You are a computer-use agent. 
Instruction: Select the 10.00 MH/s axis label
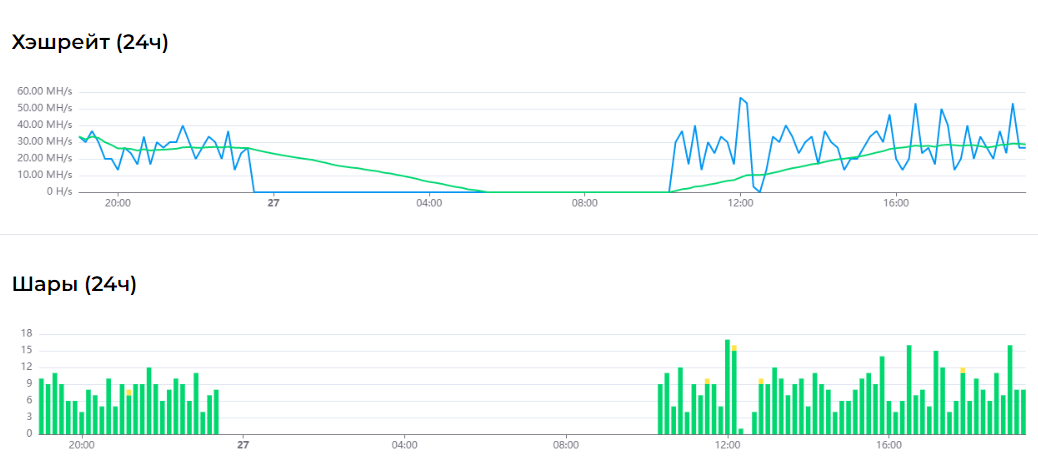pyautogui.click(x=45, y=175)
